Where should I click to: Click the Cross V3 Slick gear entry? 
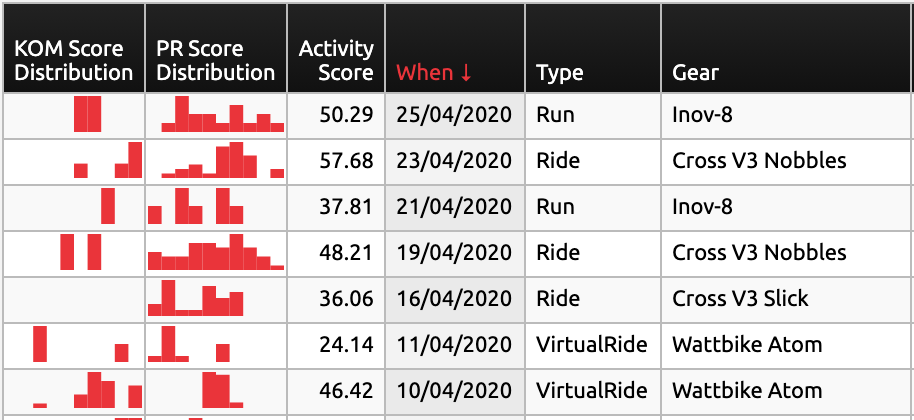coord(740,298)
